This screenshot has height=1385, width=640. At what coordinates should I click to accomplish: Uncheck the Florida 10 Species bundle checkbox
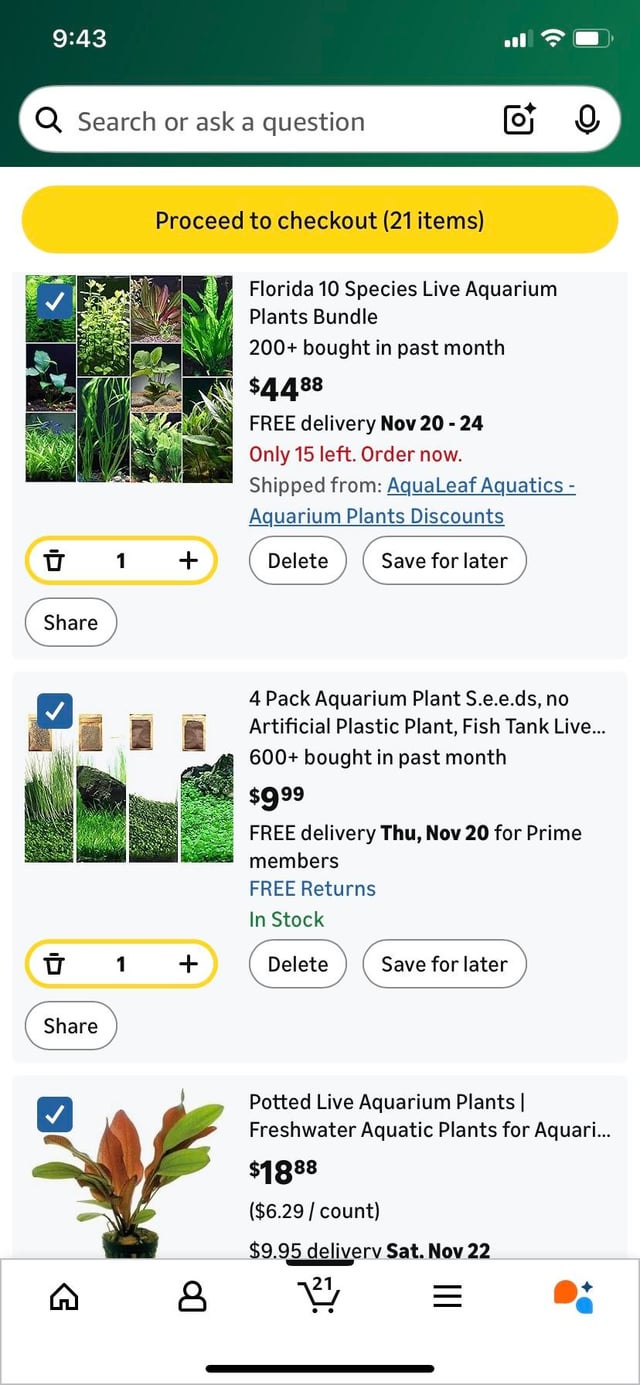tap(55, 301)
